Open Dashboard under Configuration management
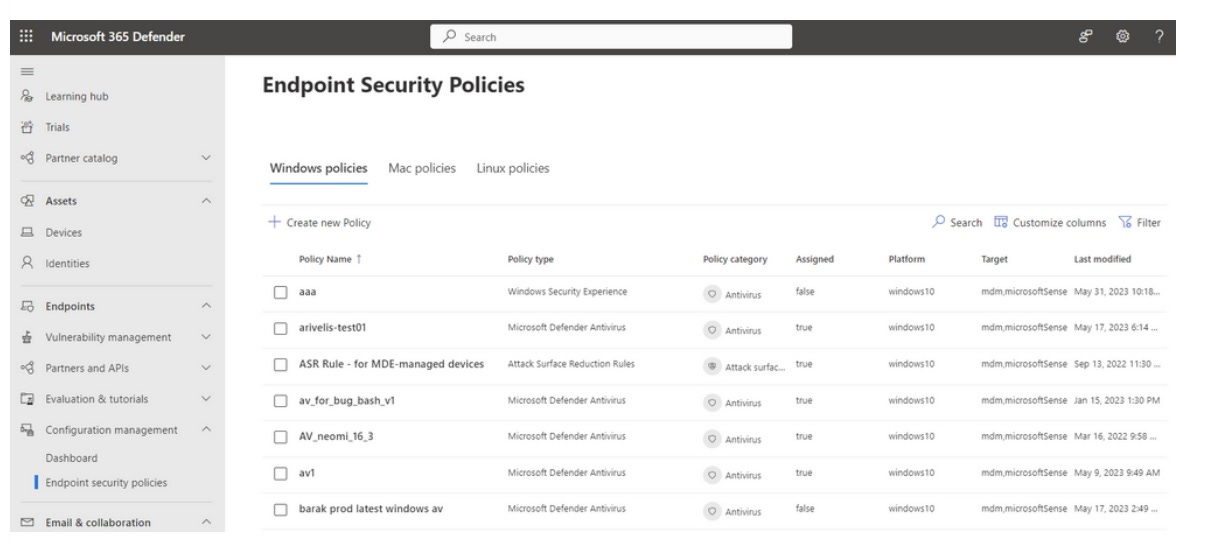 tap(71, 458)
